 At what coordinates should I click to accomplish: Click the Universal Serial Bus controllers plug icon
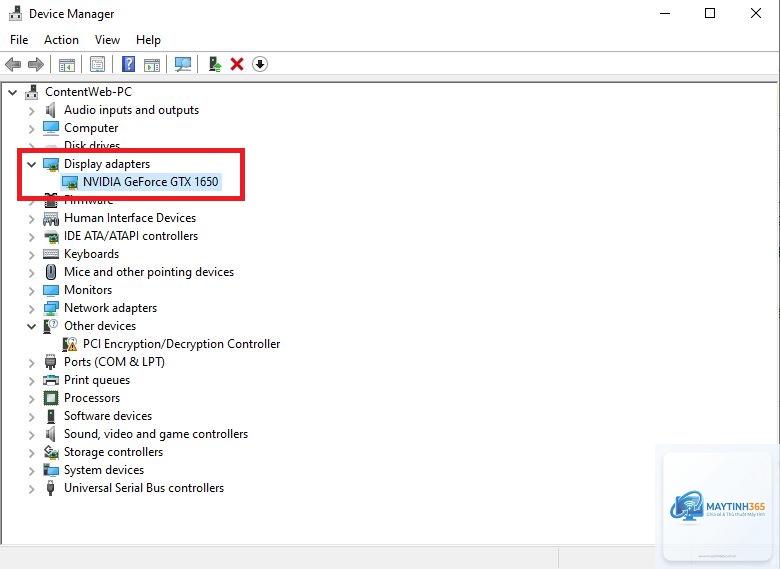click(x=50, y=488)
